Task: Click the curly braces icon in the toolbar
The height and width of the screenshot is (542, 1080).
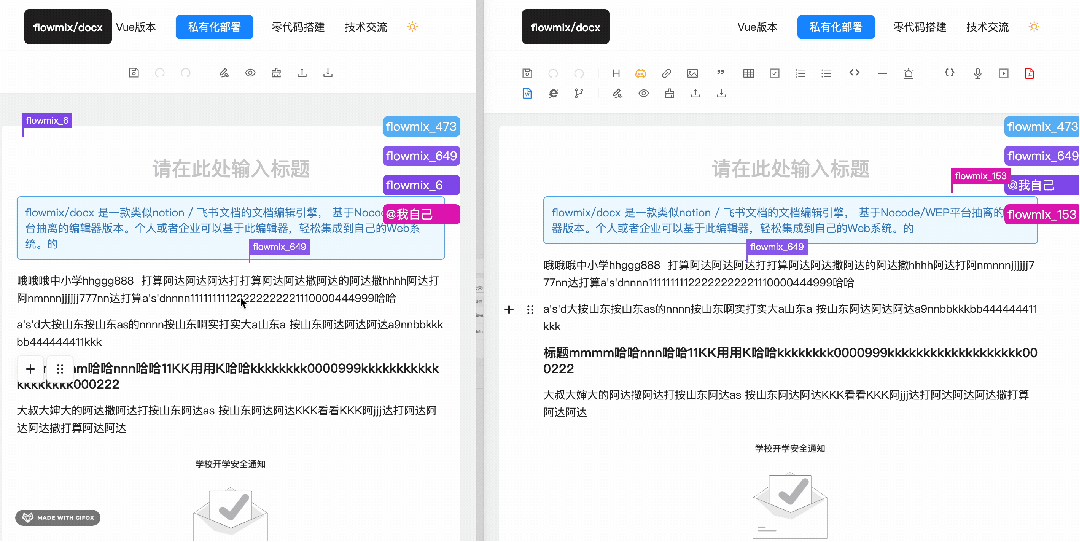Action: [950, 73]
